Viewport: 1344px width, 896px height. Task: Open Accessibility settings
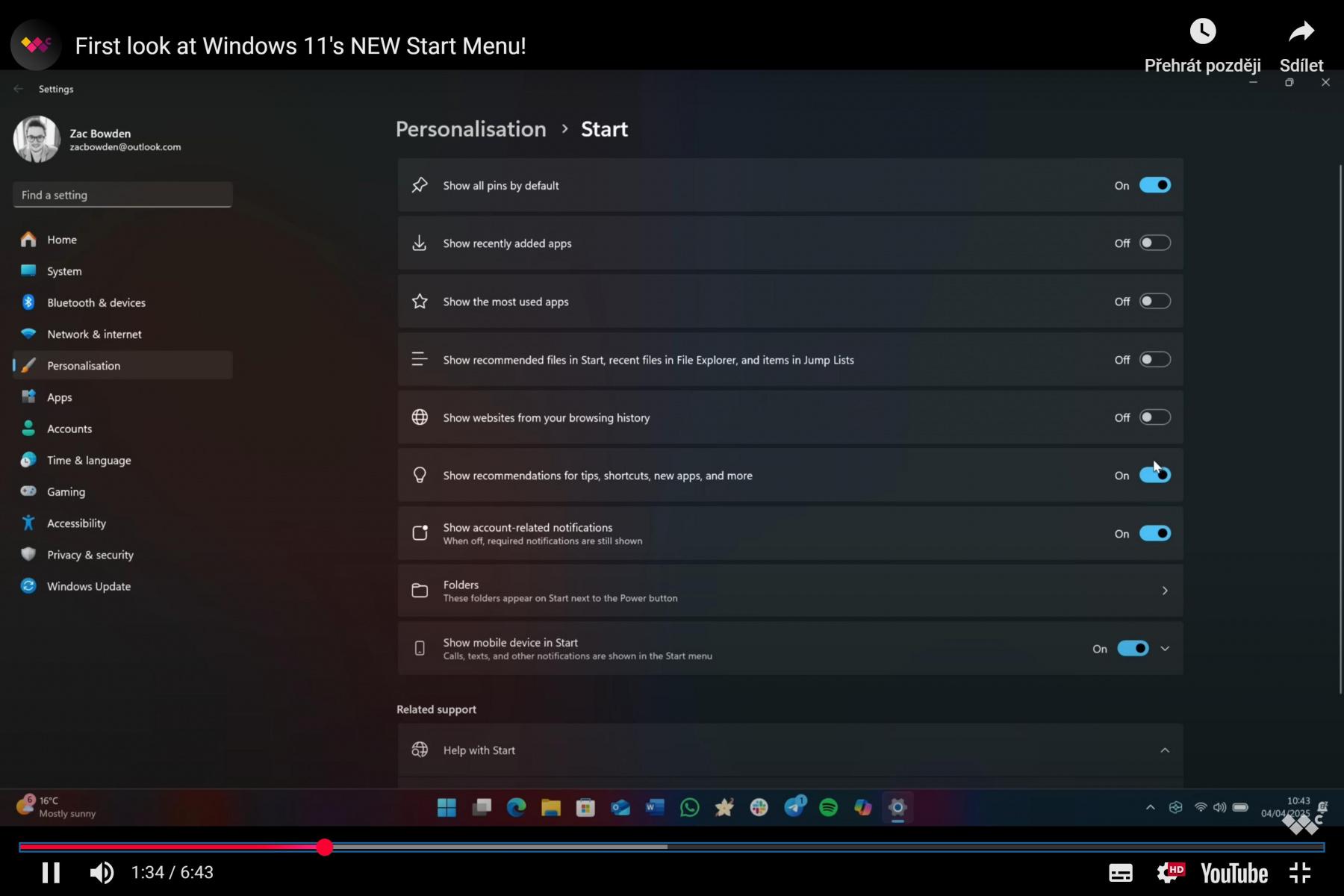pyautogui.click(x=122, y=523)
